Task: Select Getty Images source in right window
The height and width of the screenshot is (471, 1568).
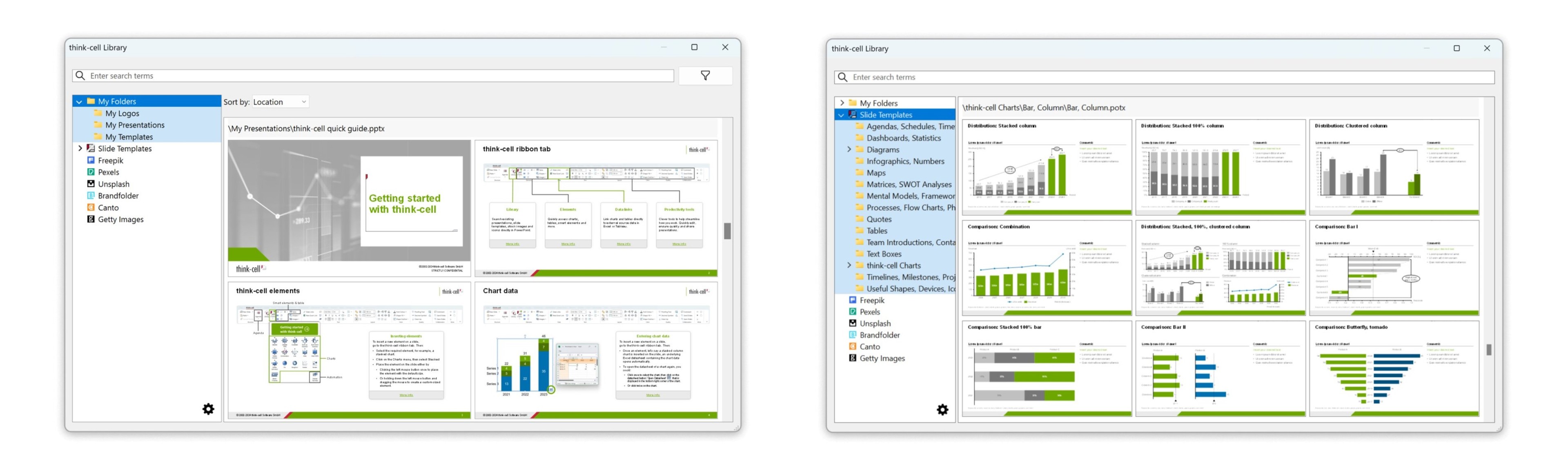Action: click(882, 358)
